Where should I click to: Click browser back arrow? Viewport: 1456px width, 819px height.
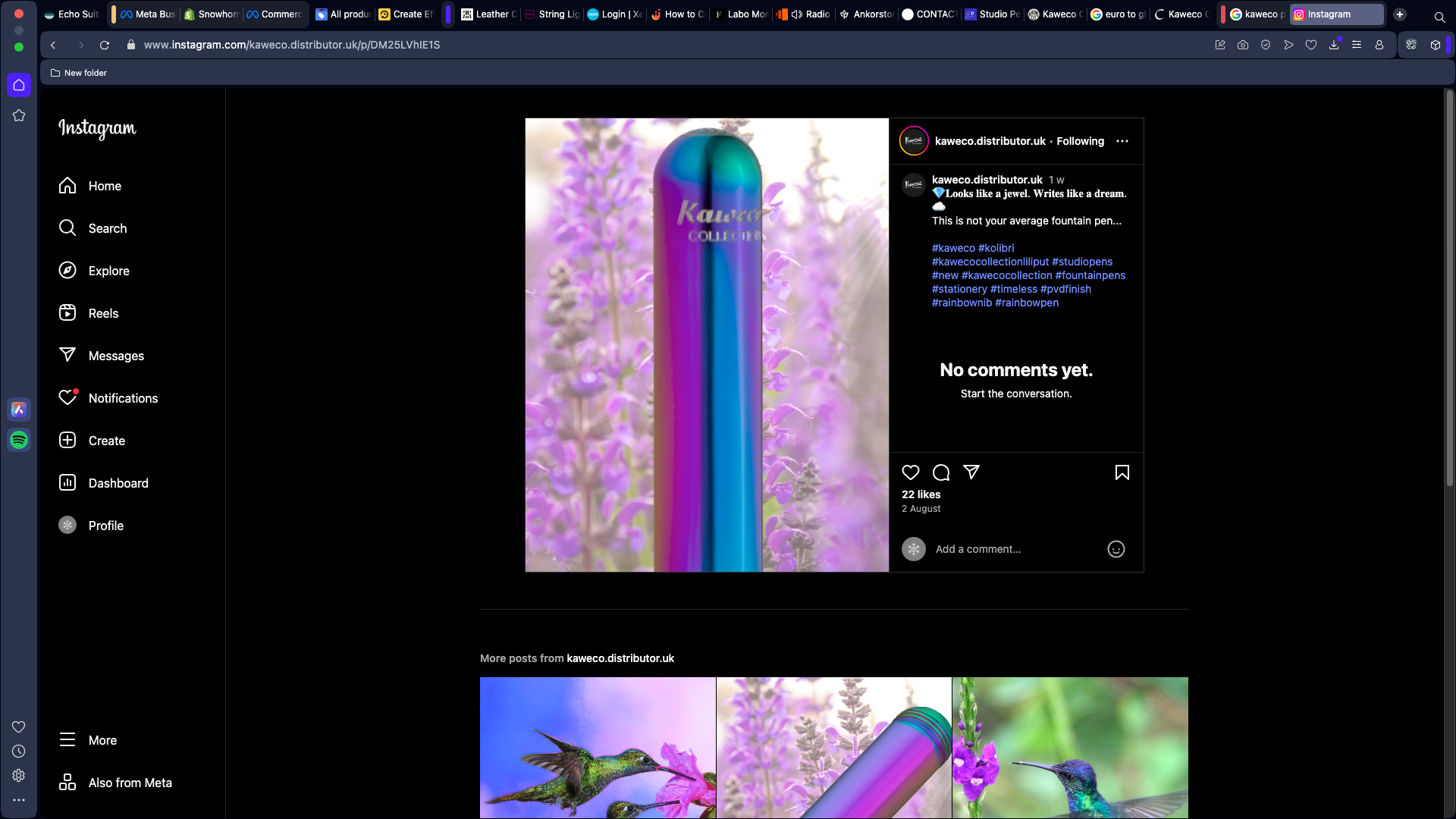pyautogui.click(x=53, y=45)
